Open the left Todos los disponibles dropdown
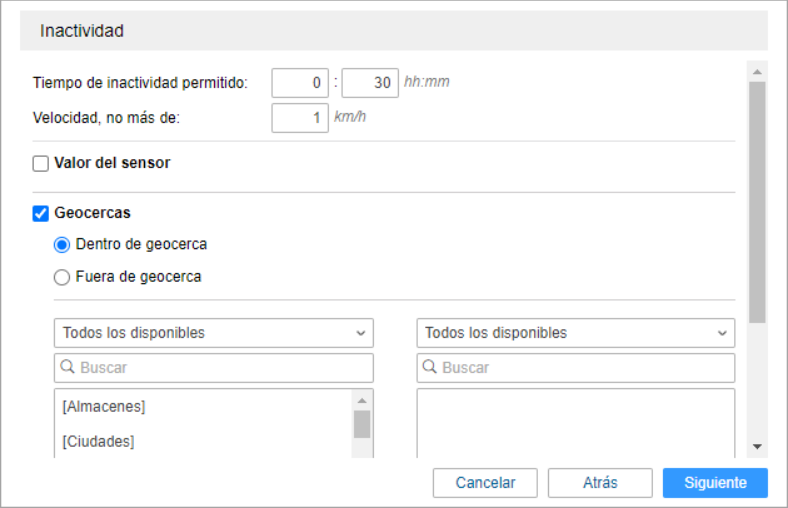788x508 pixels. click(214, 333)
